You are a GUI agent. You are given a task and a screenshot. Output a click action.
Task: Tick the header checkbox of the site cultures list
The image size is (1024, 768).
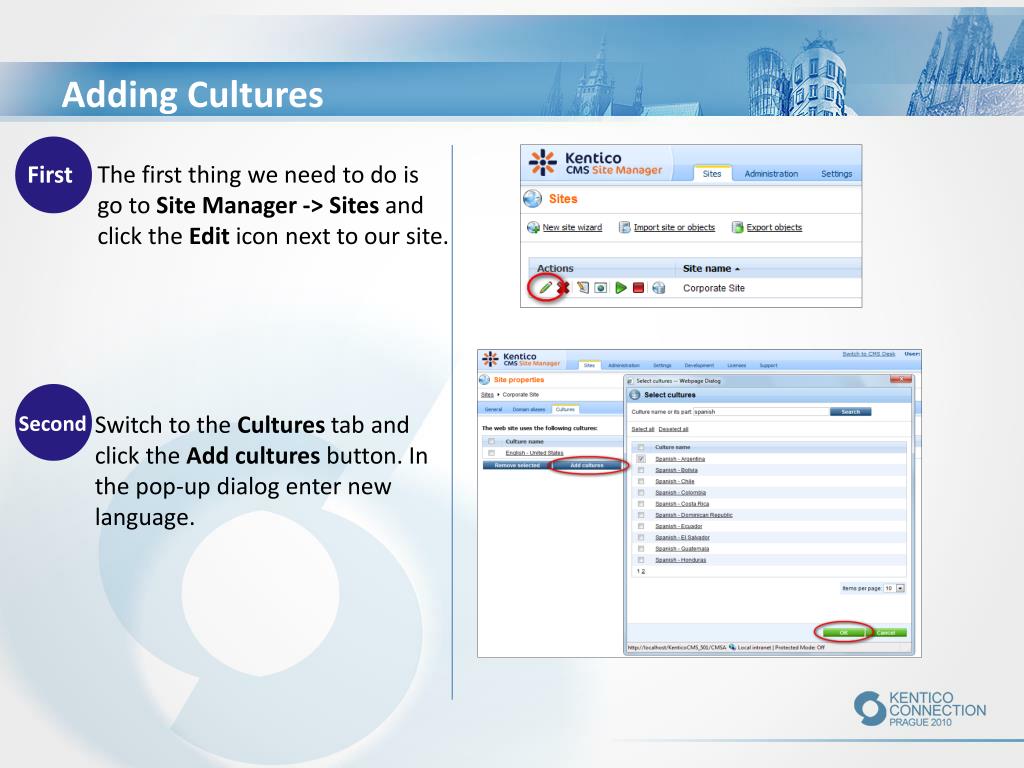click(491, 441)
